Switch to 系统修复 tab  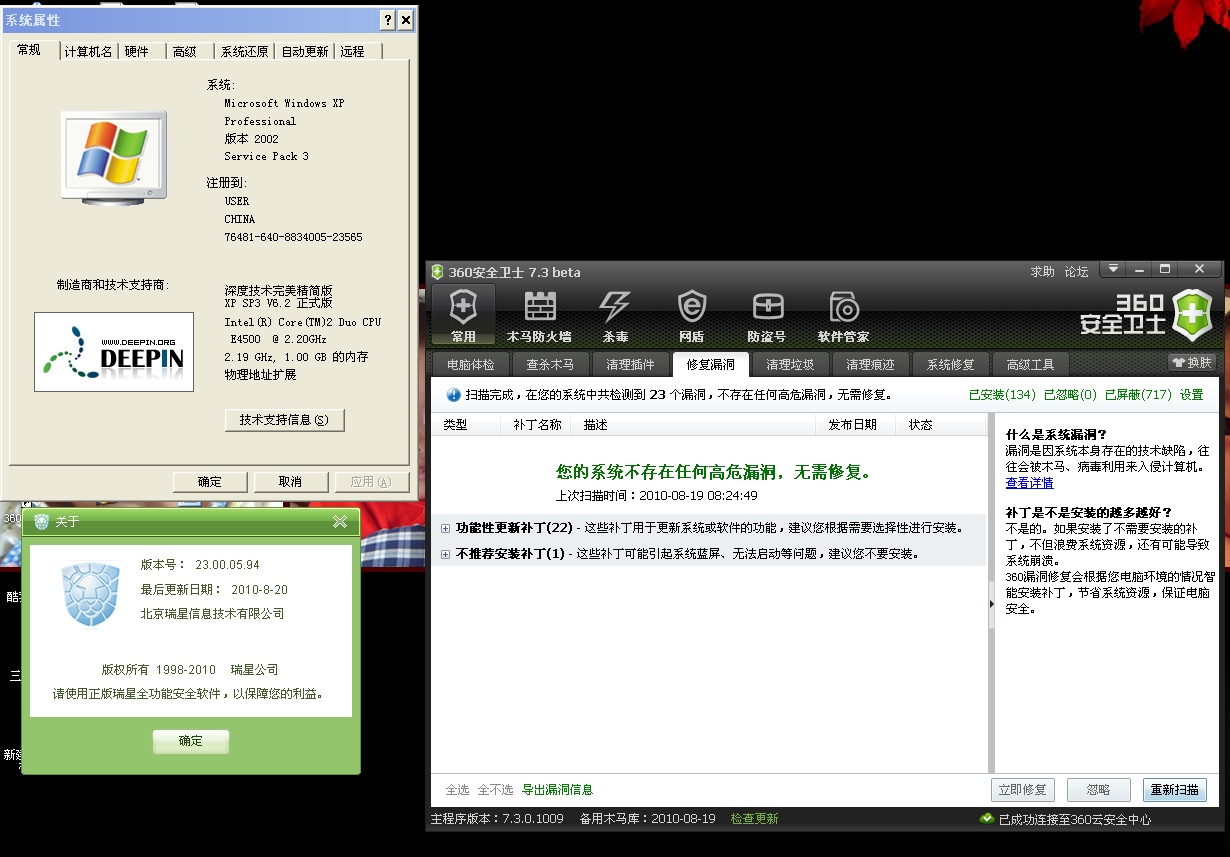click(950, 364)
